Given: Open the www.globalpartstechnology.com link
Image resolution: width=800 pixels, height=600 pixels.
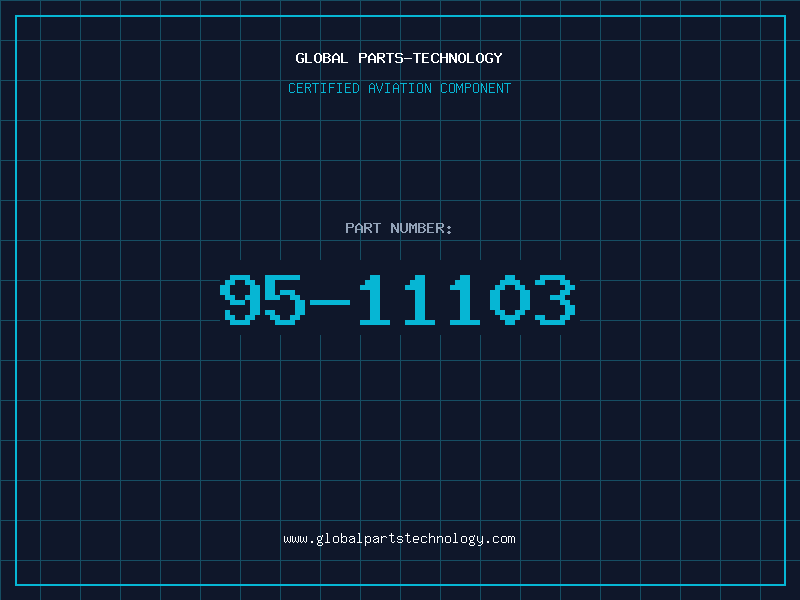Looking at the screenshot, I should 399,539.
